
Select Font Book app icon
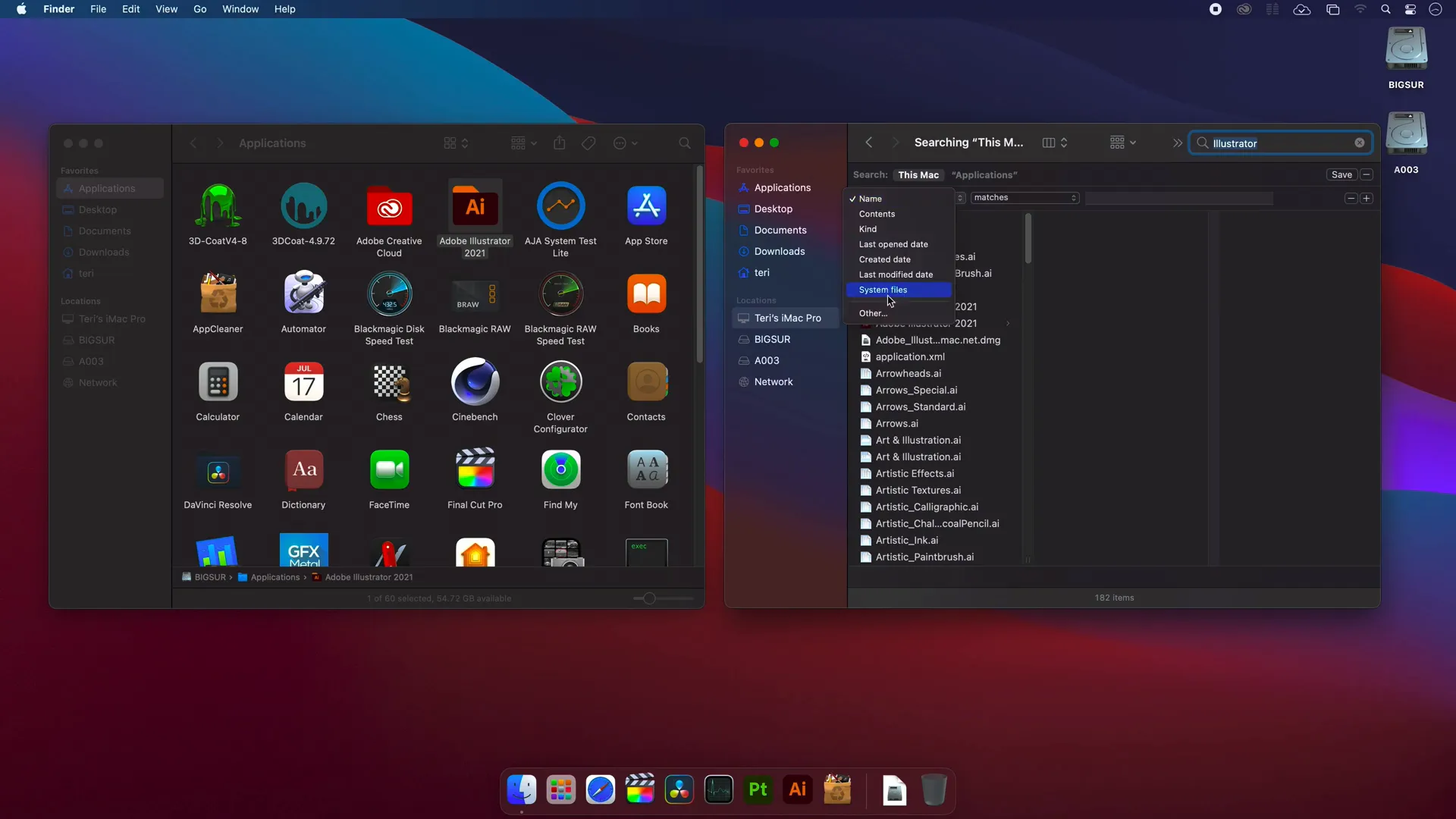click(x=646, y=470)
